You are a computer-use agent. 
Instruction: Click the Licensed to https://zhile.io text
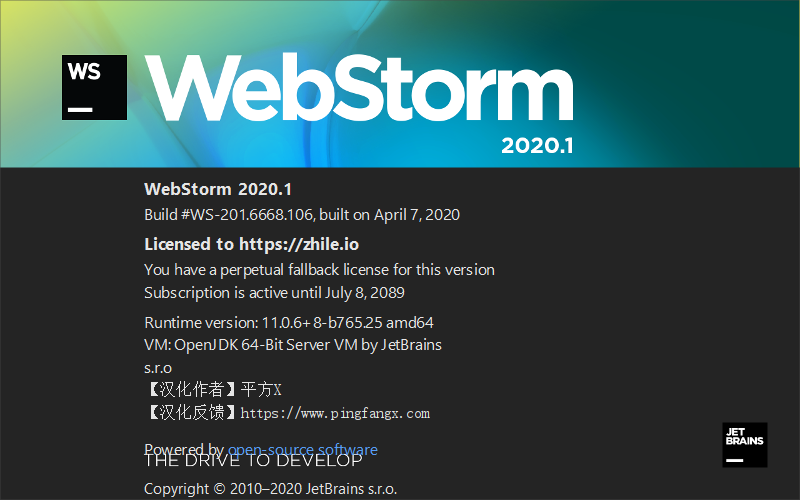[252, 244]
